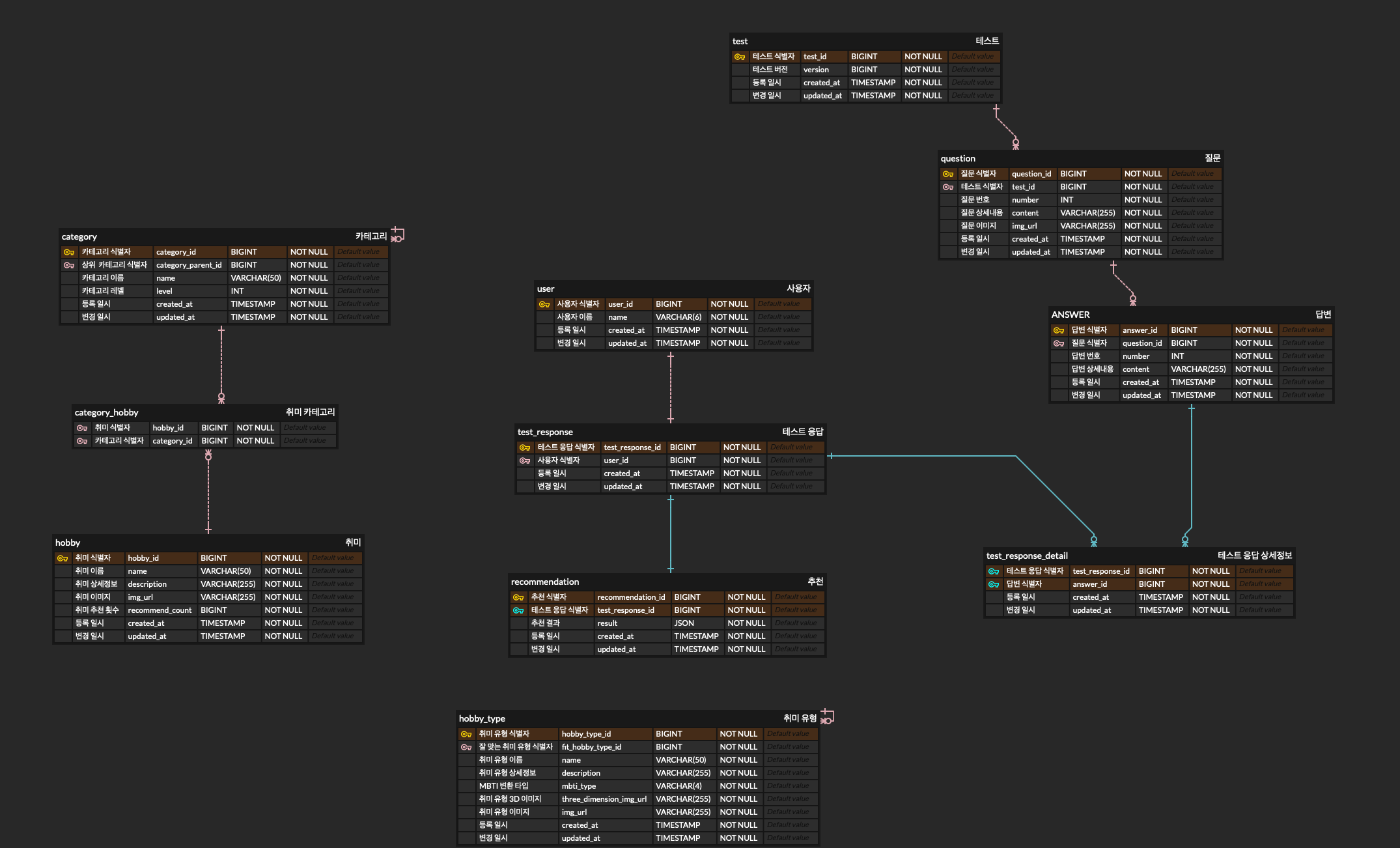Click the primary key icon for hobby_id in the hobby table
Viewport: 1400px width, 848px height.
63,558
